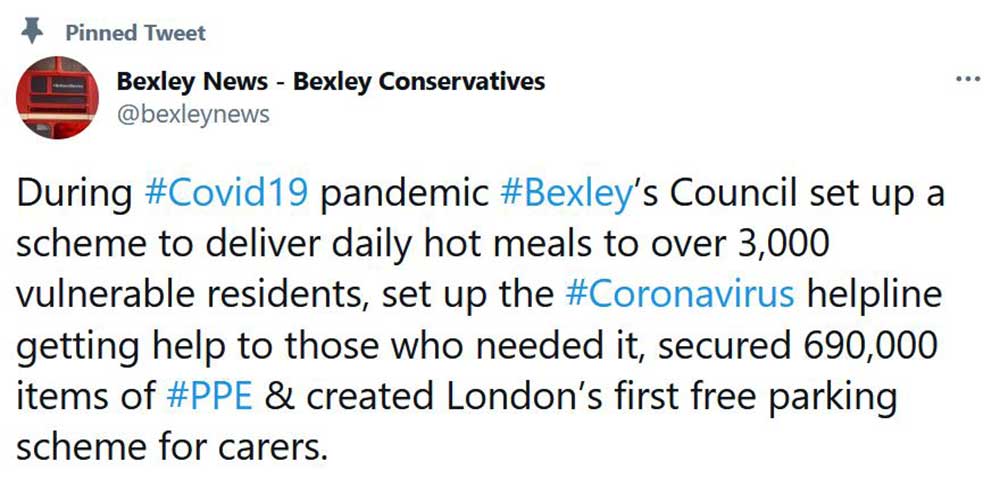Open the #Coronavirus hashtag
Image resolution: width=1000 pixels, height=480 pixels.
click(x=679, y=296)
